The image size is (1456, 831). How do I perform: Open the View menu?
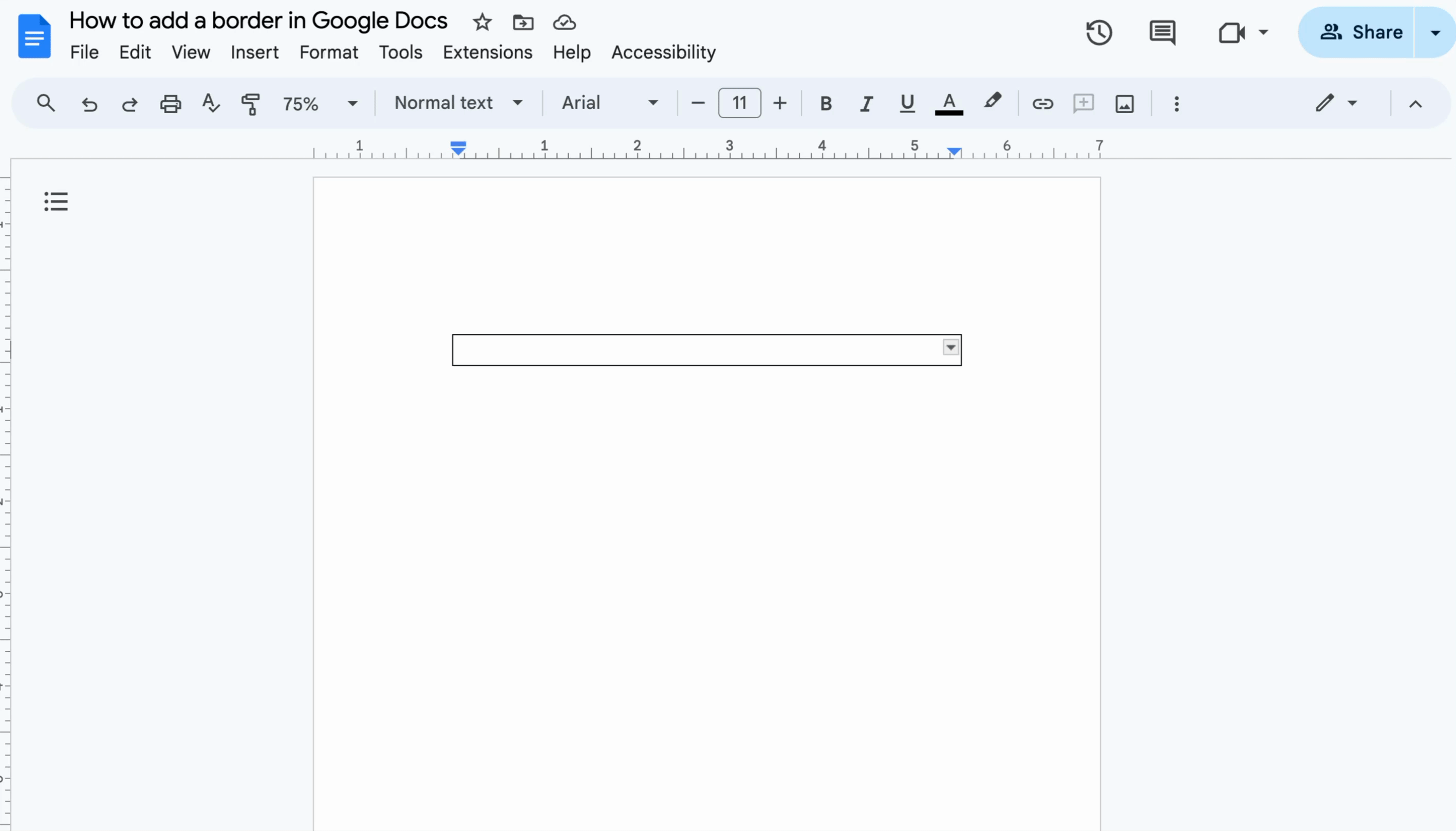191,52
